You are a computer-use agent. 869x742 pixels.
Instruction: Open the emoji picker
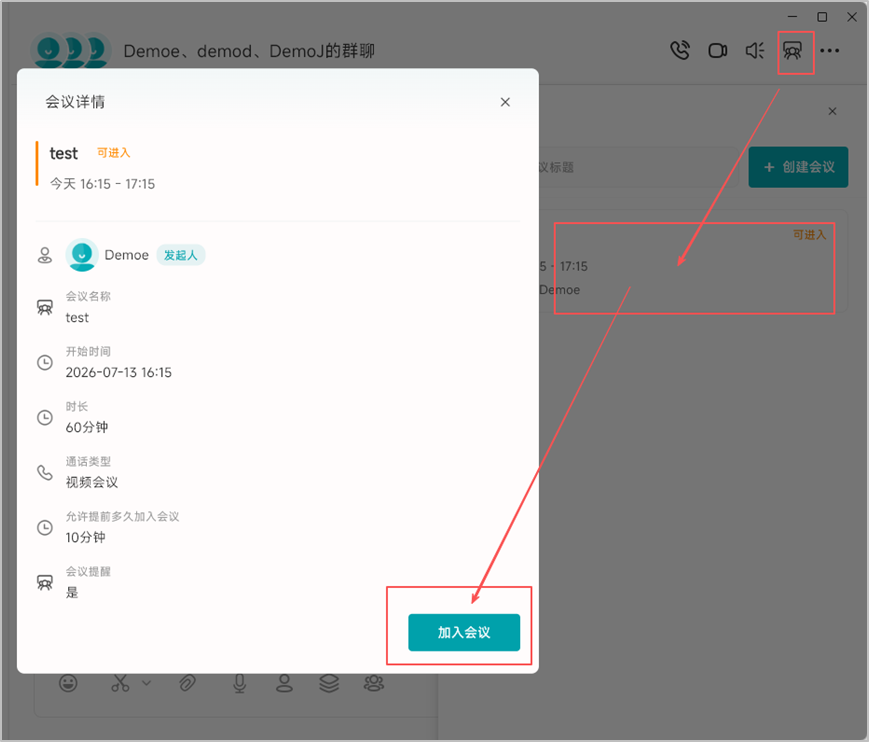click(68, 683)
